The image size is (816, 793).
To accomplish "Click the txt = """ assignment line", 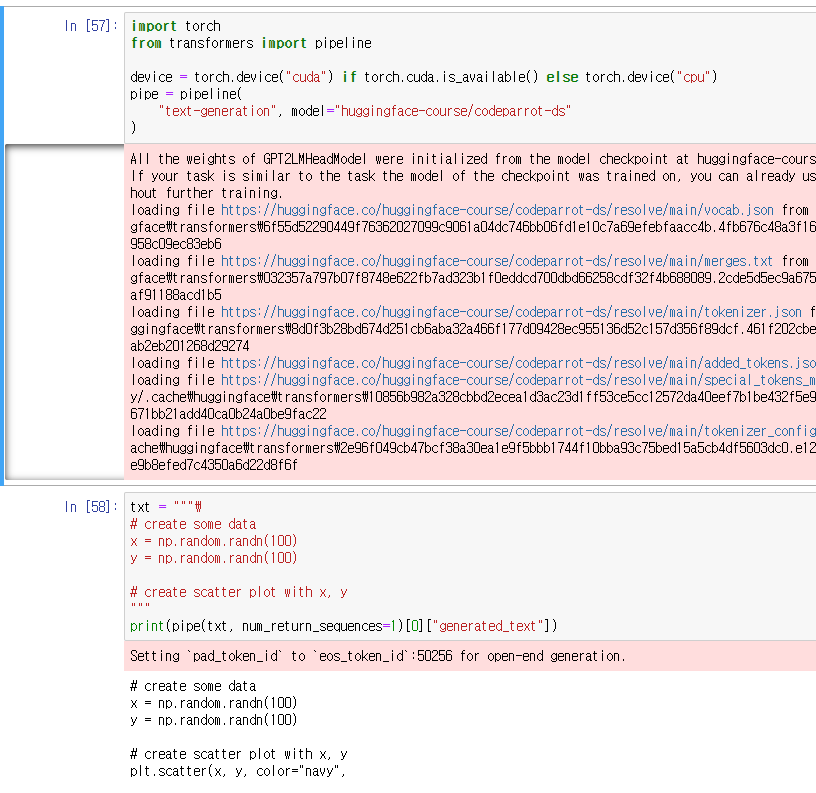I will tap(165, 507).
